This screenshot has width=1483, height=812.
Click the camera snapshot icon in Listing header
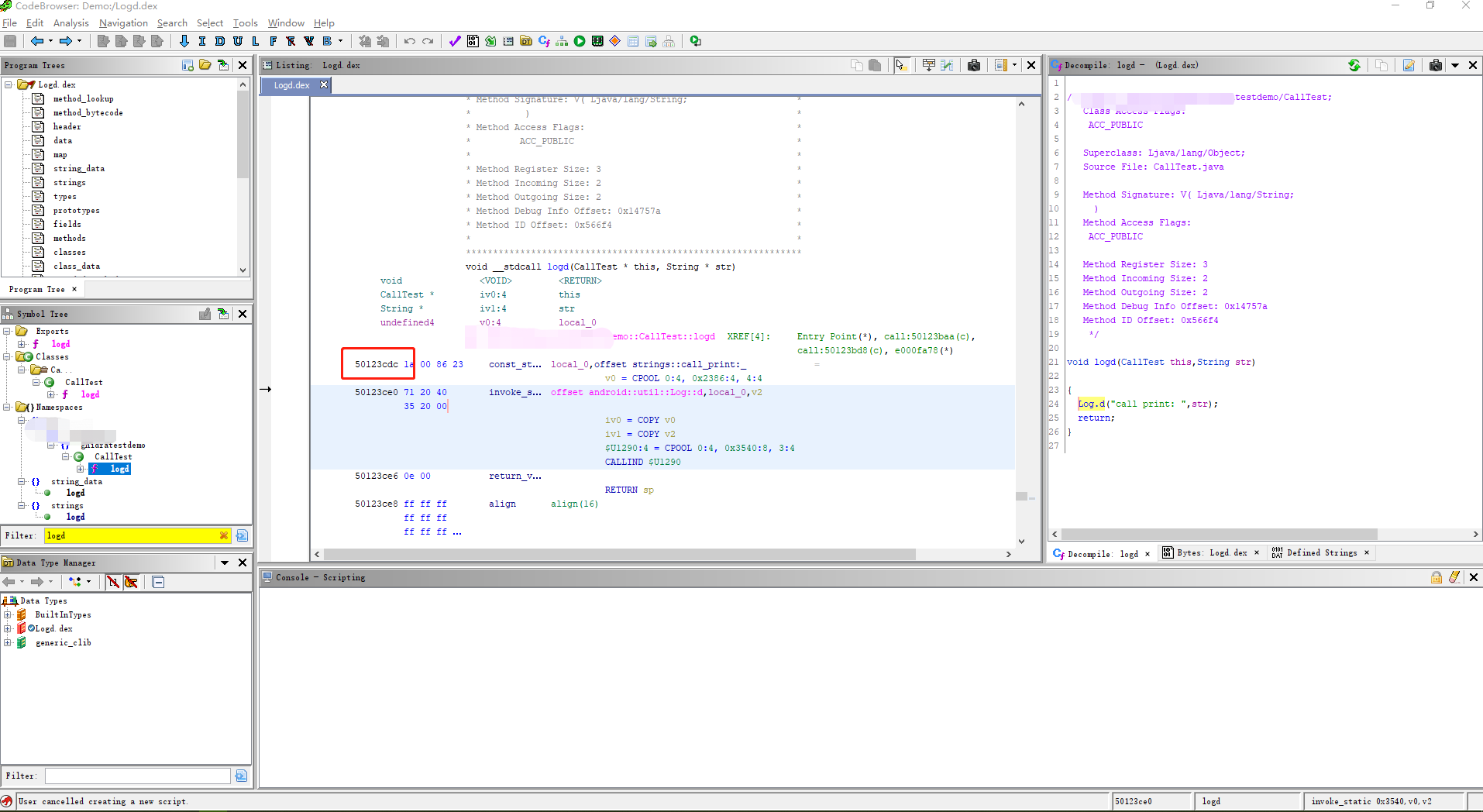[x=974, y=65]
